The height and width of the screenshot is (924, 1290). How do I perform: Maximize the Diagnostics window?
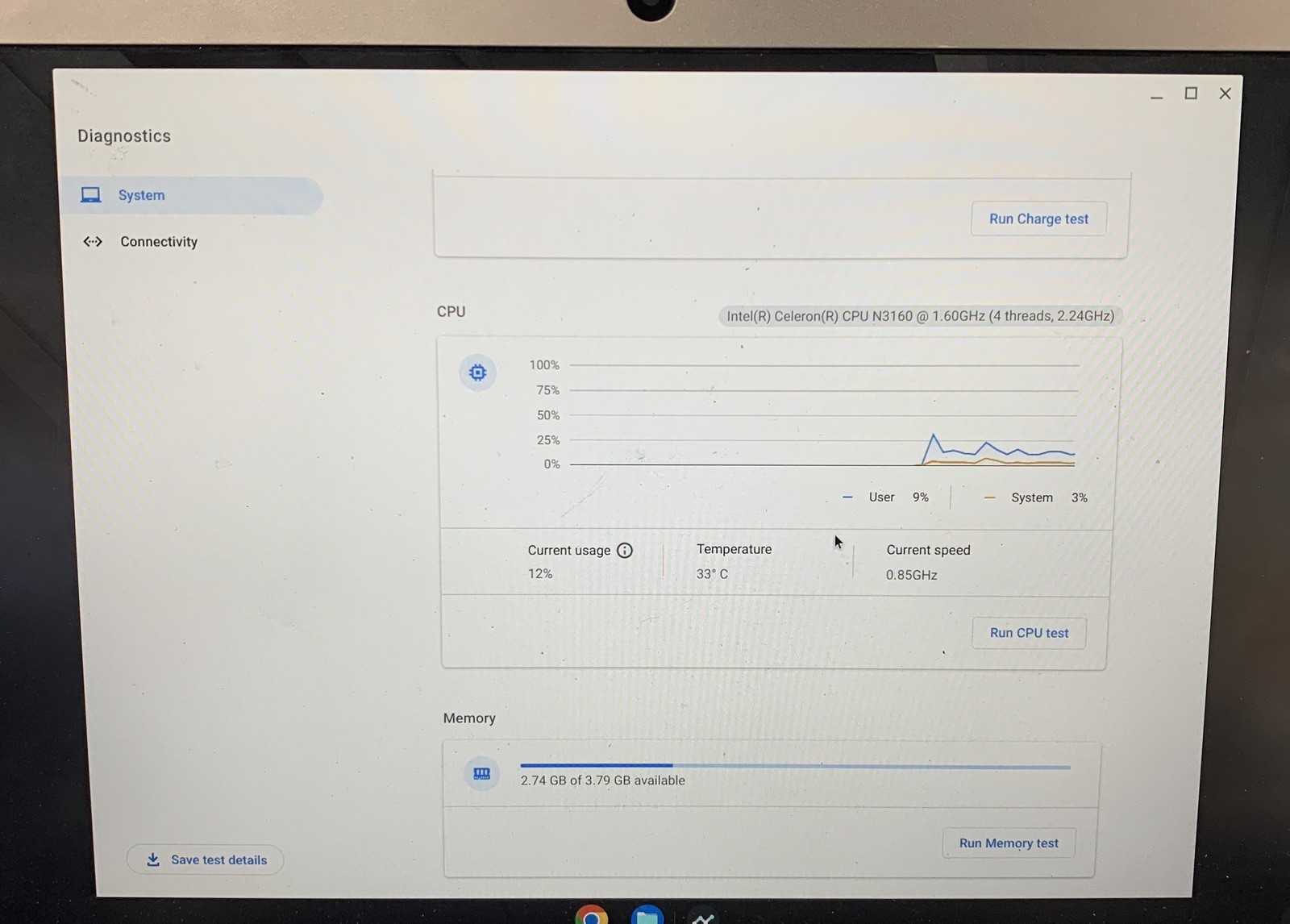point(1191,94)
